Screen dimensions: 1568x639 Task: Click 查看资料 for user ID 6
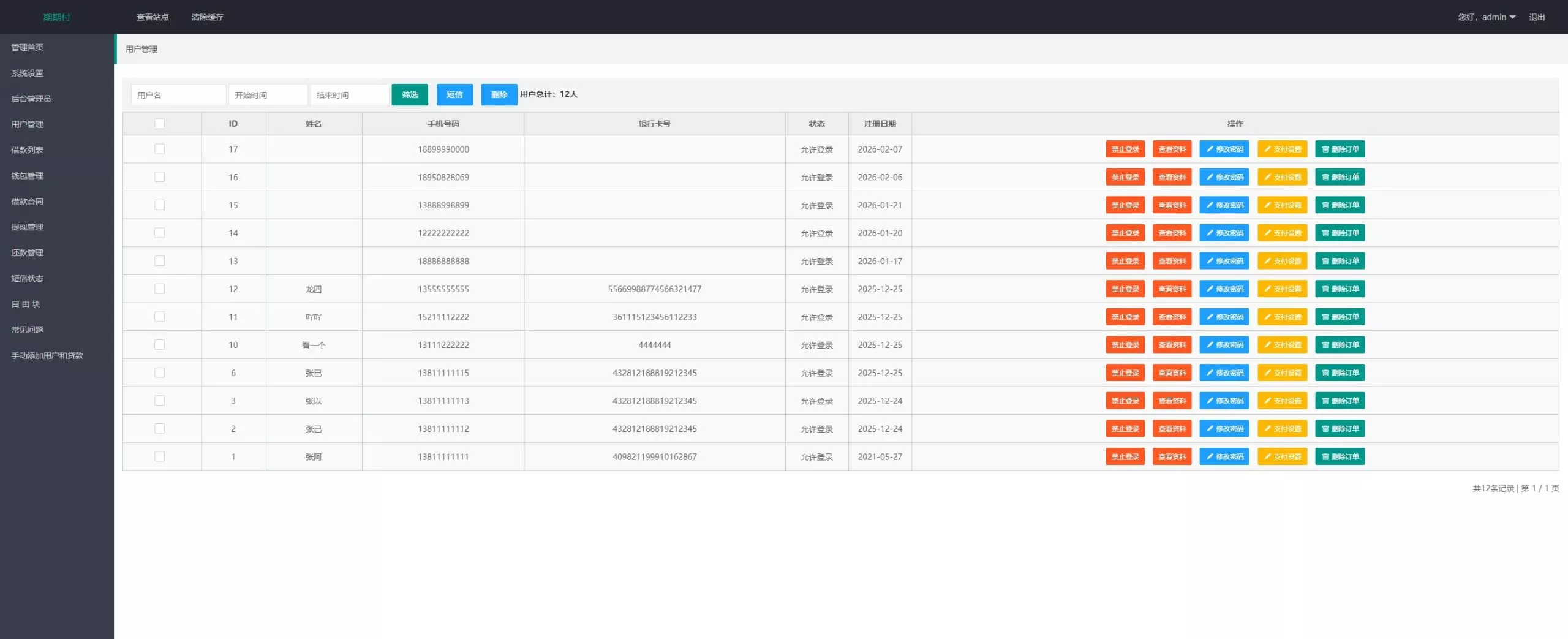coord(1172,372)
